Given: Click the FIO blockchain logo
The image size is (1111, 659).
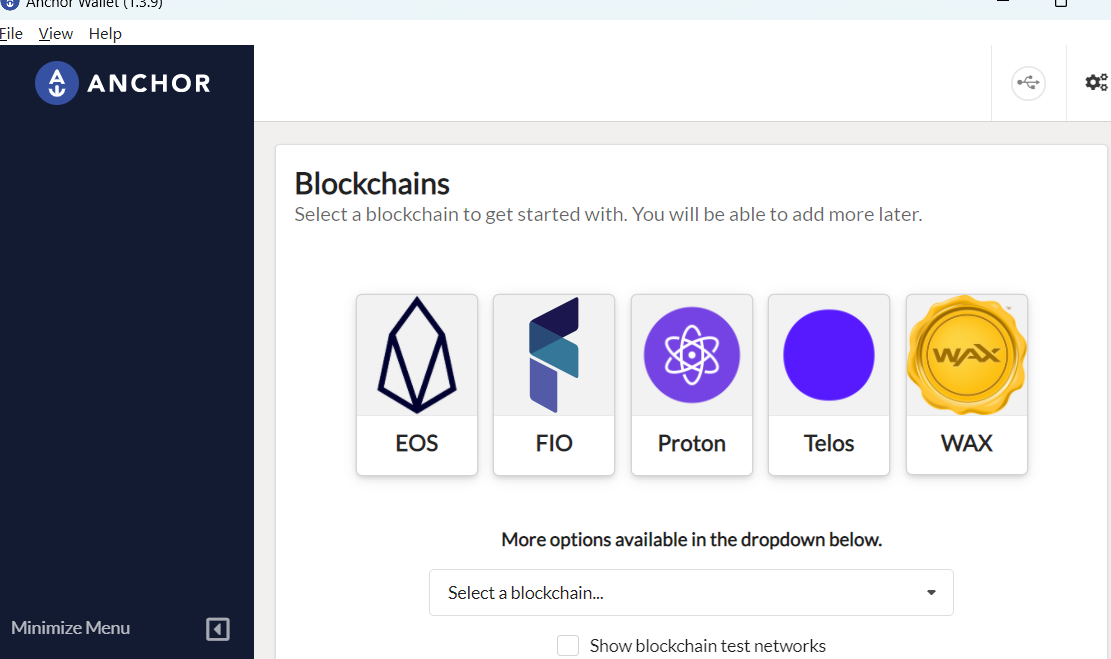Looking at the screenshot, I should pyautogui.click(x=553, y=355).
